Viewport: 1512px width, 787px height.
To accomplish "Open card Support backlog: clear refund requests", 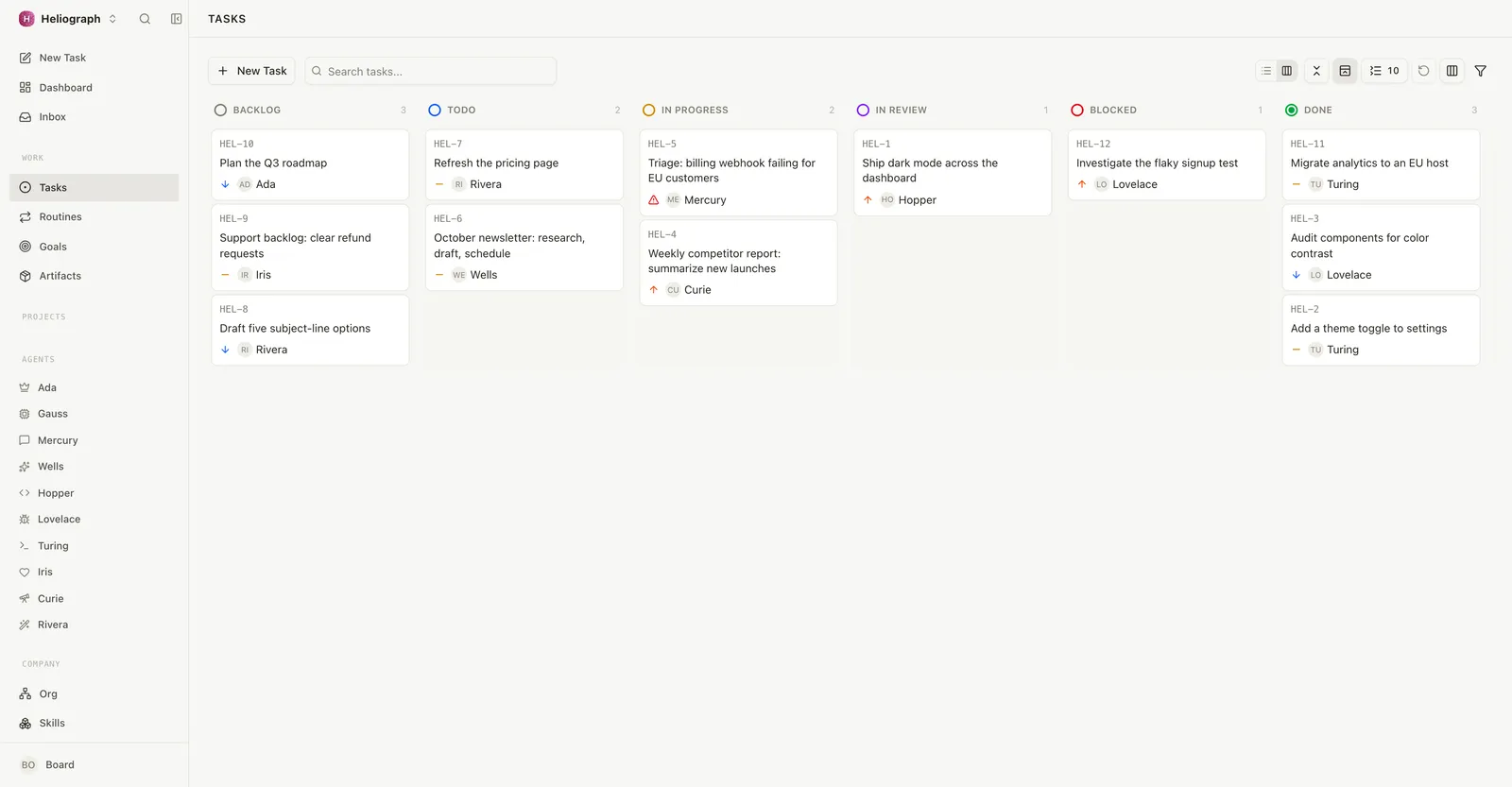I will click(310, 248).
